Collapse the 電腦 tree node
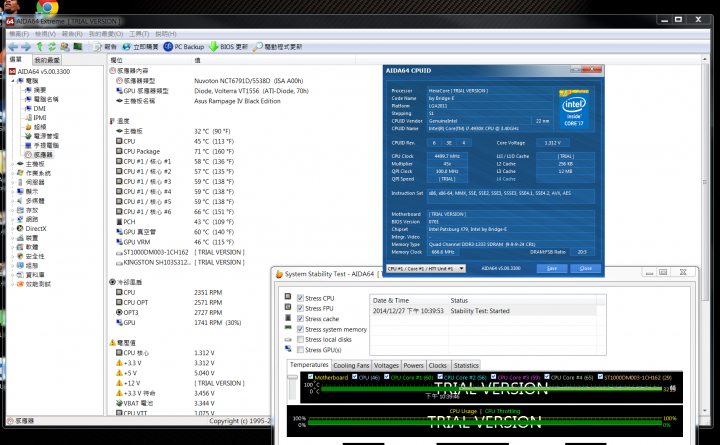720x445 pixels. tap(13, 81)
